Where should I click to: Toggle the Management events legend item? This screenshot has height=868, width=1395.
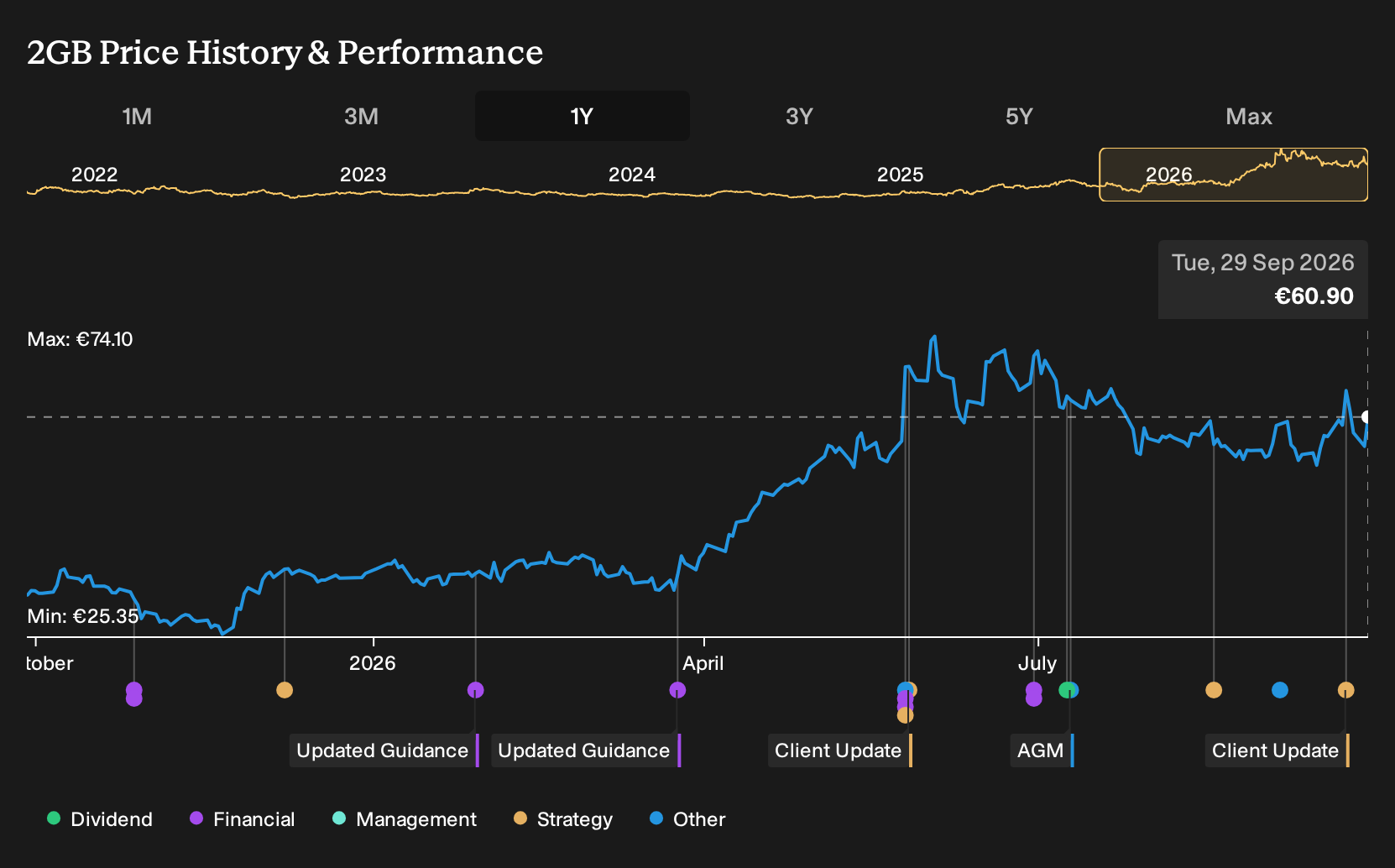tap(404, 818)
